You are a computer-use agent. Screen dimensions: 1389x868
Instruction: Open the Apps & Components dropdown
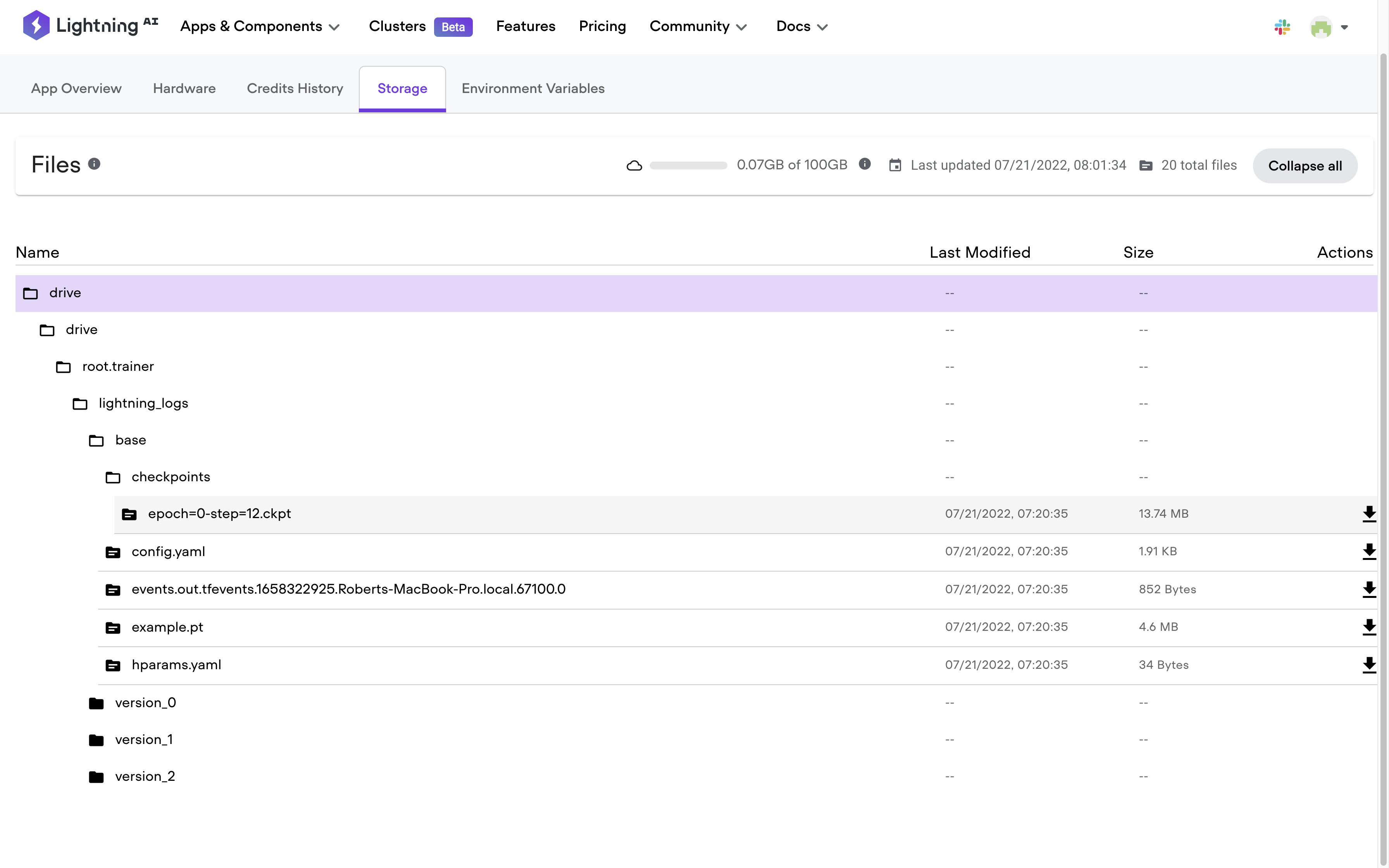pyautogui.click(x=260, y=26)
